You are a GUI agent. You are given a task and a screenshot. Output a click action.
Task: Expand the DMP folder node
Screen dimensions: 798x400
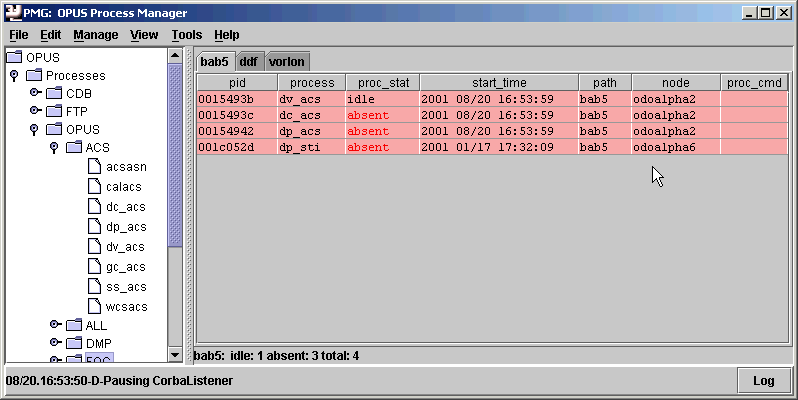pos(54,343)
